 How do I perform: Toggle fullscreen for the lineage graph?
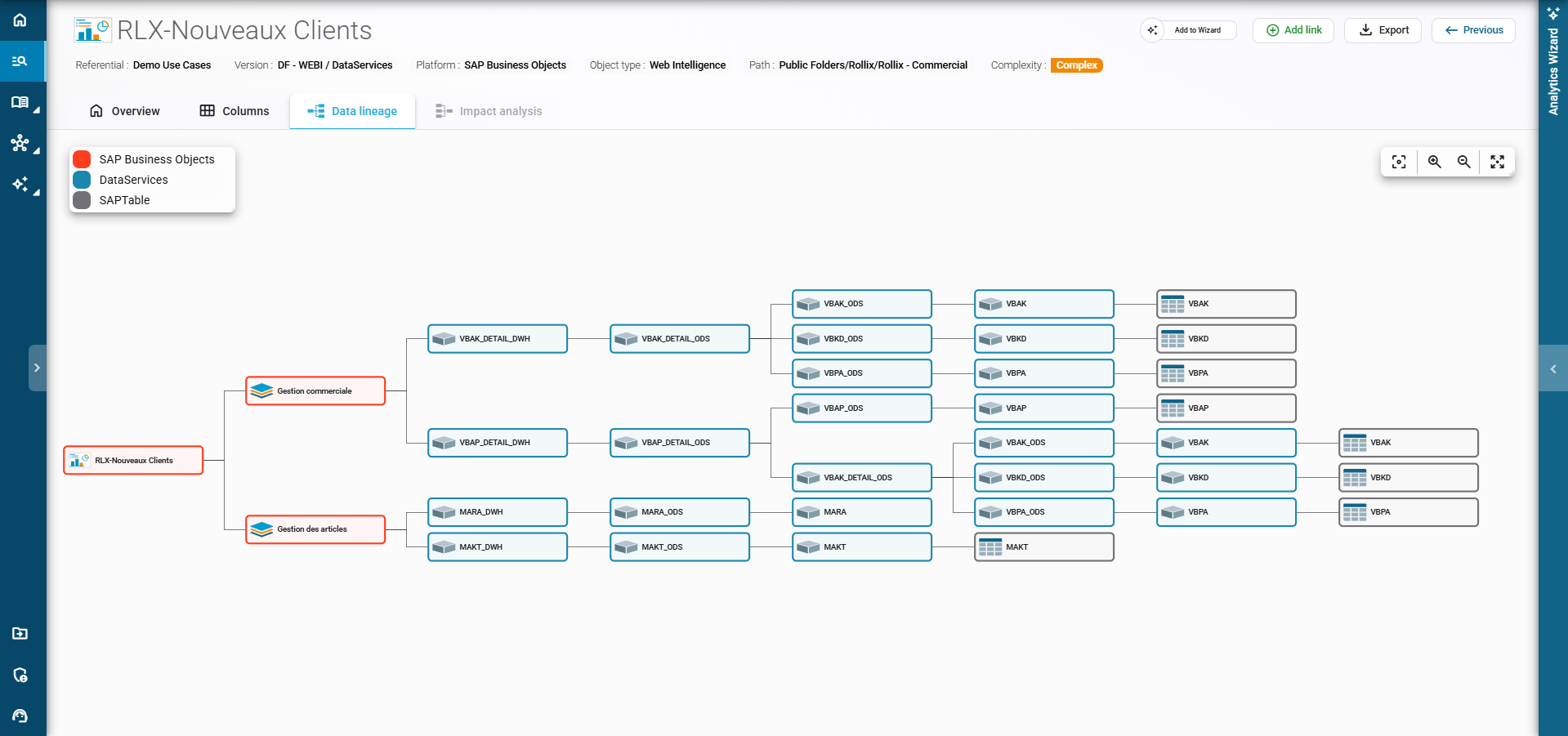pos(1497,162)
